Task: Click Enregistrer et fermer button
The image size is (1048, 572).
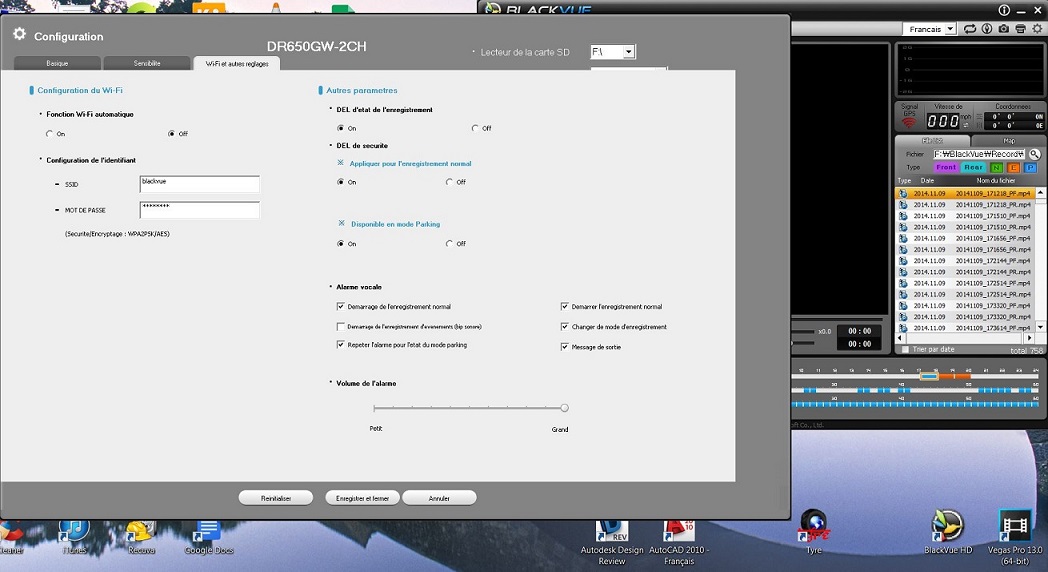Action: point(362,498)
